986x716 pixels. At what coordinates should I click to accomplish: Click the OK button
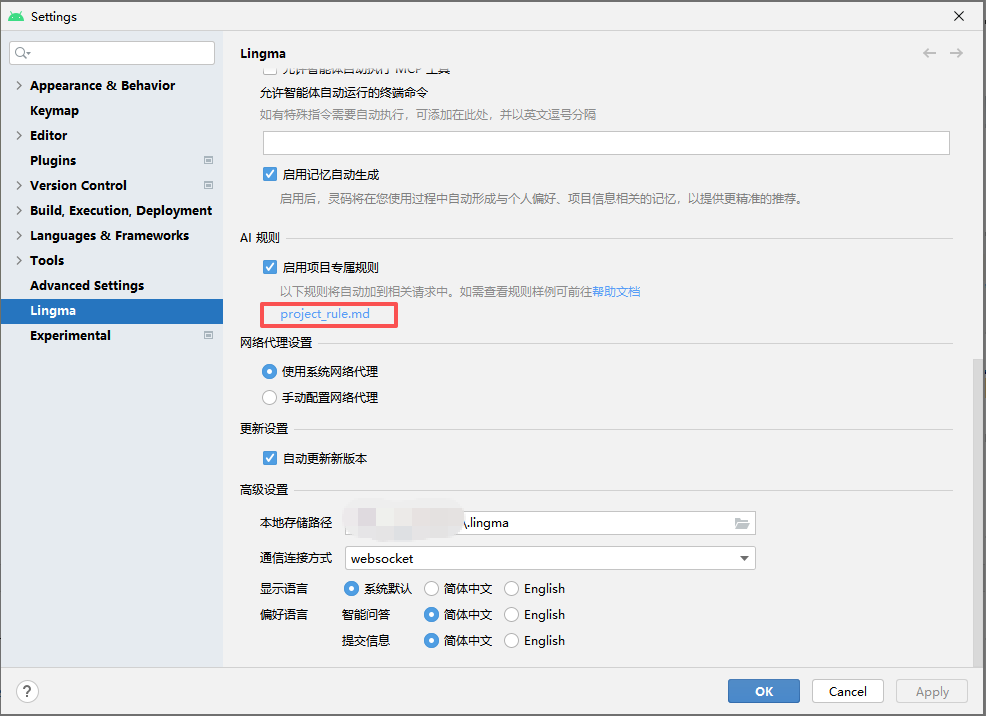pos(763,691)
